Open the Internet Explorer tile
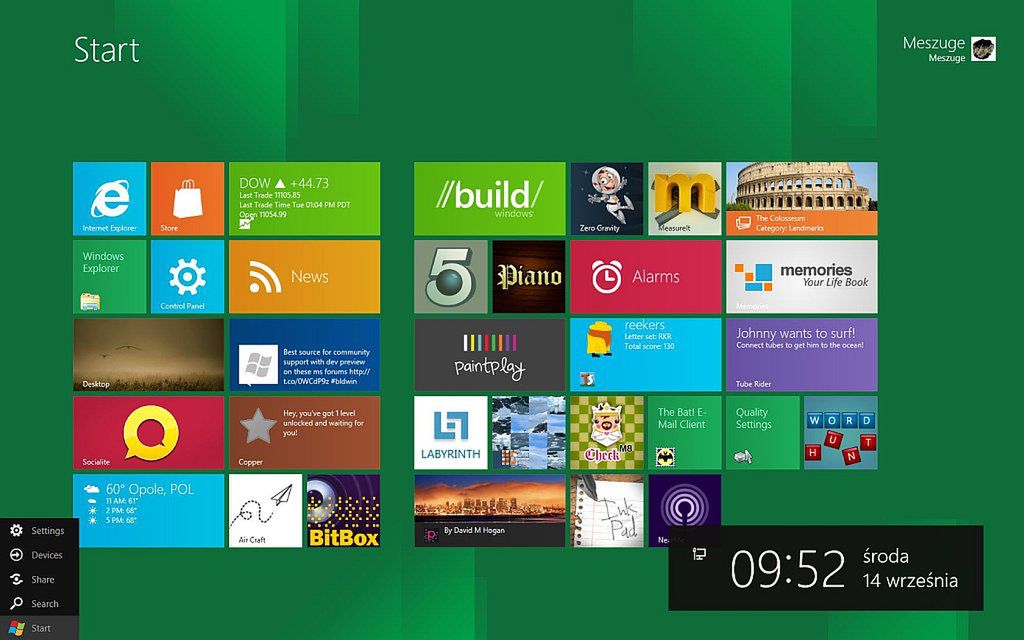 (109, 199)
